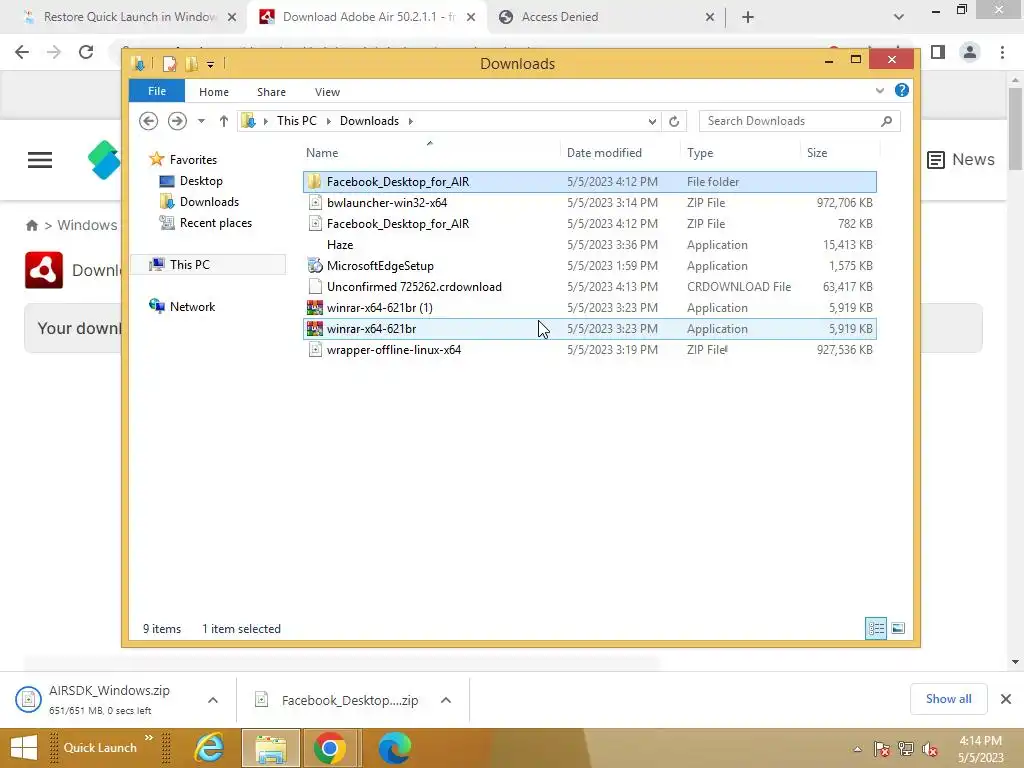Expand the Downloads breadcrumb arrow
This screenshot has width=1024, height=768.
[411, 121]
